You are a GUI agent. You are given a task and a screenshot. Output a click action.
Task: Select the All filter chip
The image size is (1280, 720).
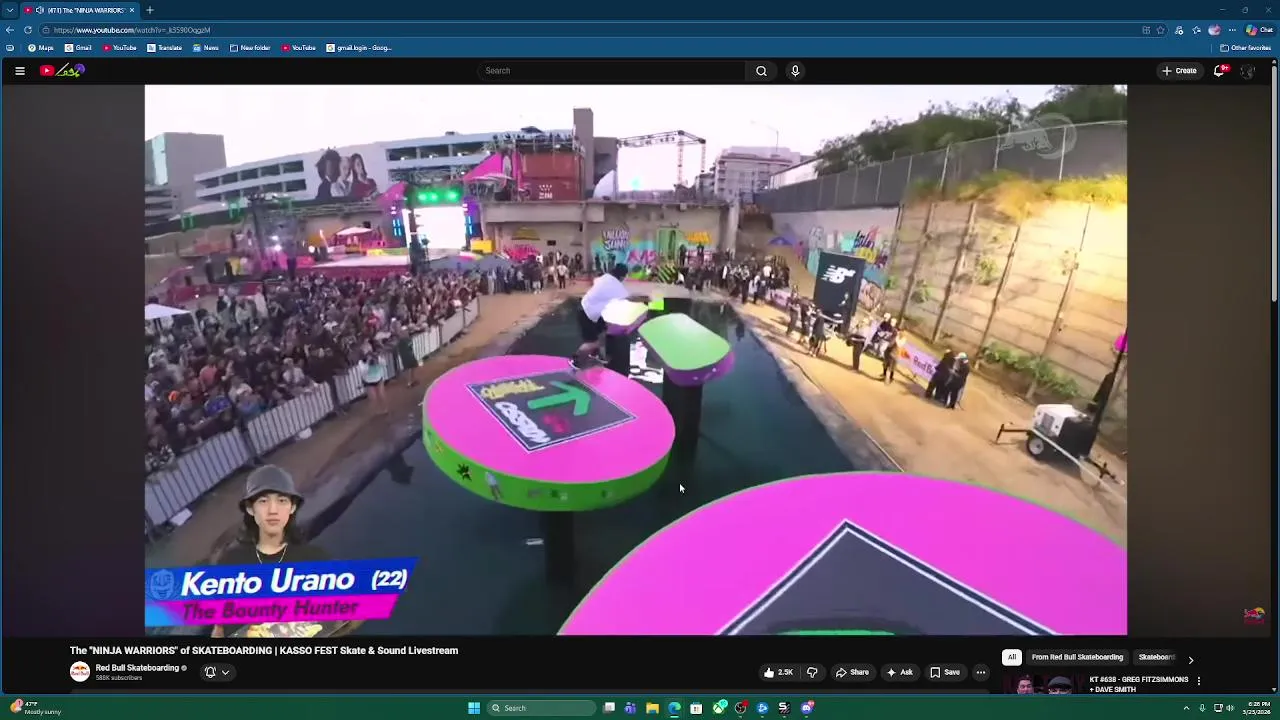(1011, 657)
